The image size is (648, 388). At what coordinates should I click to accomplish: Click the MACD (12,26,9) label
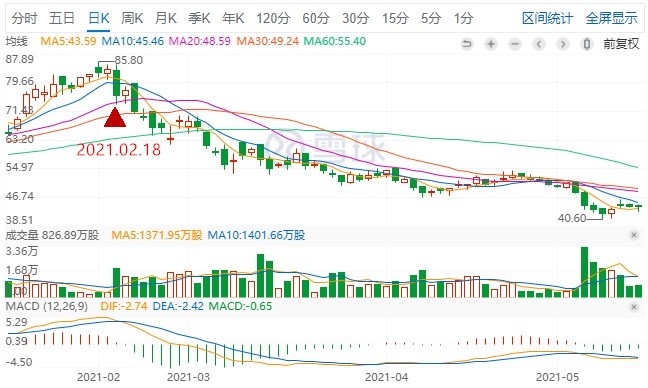[47, 307]
